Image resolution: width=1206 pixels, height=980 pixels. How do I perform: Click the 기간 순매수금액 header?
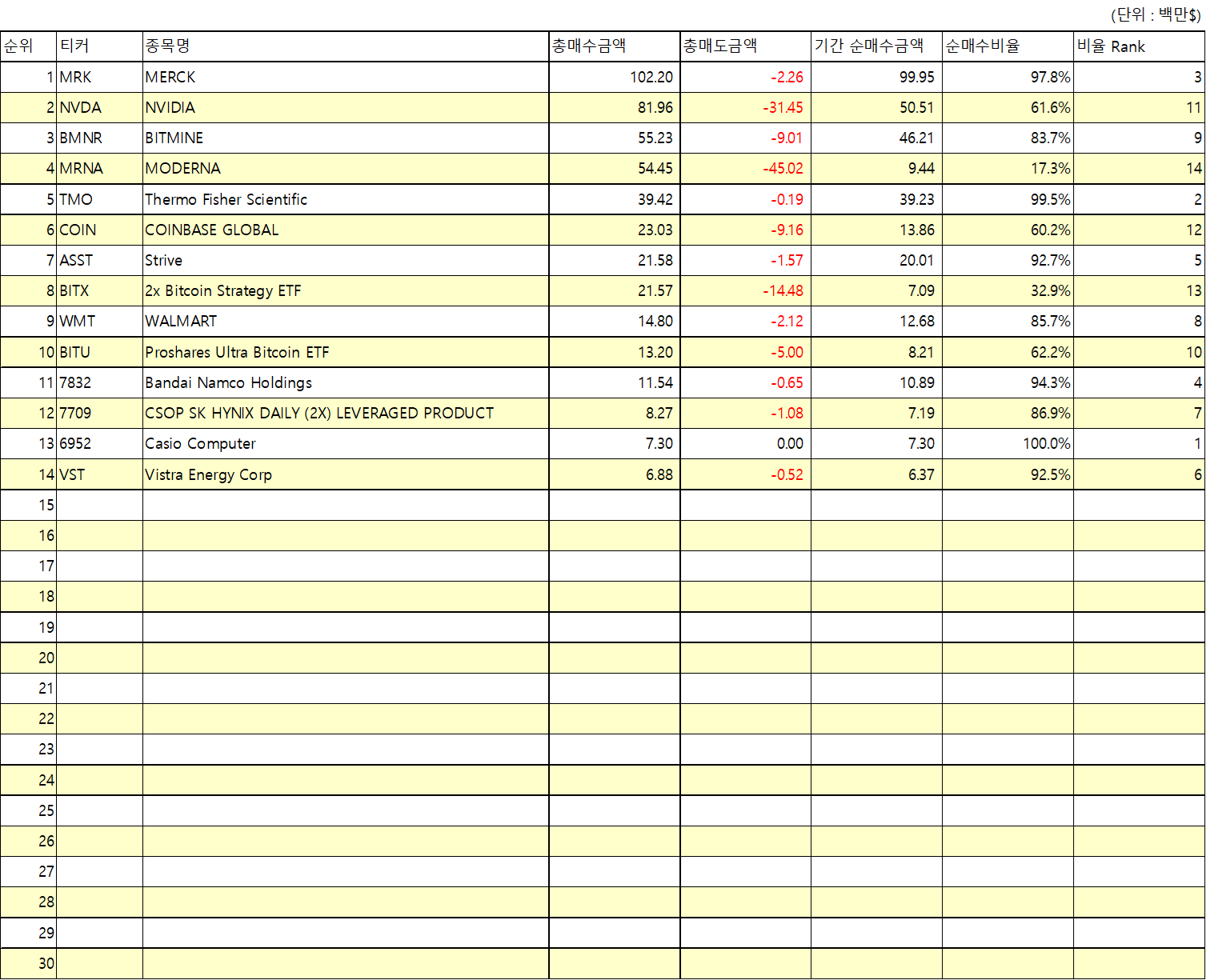coord(877,46)
